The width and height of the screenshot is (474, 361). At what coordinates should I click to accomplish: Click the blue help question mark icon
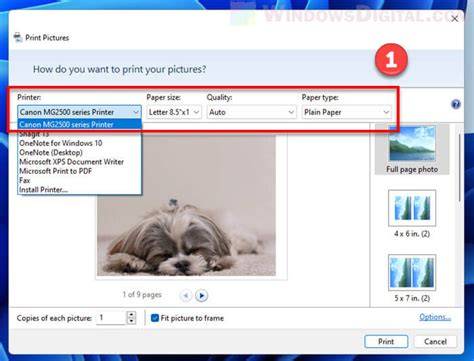coord(456,104)
